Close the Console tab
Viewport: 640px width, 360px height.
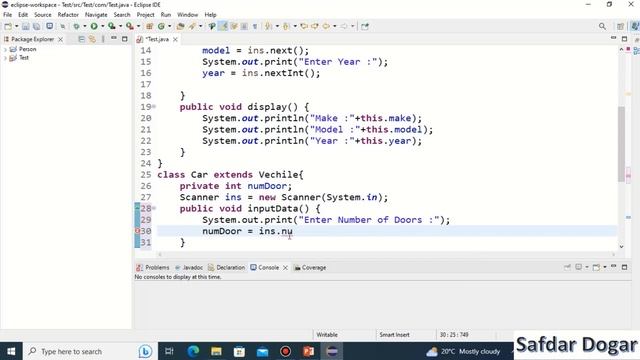[x=285, y=268]
